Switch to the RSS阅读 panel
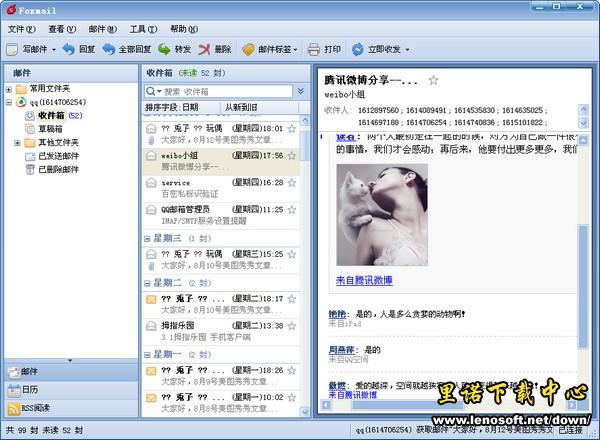 [71, 408]
